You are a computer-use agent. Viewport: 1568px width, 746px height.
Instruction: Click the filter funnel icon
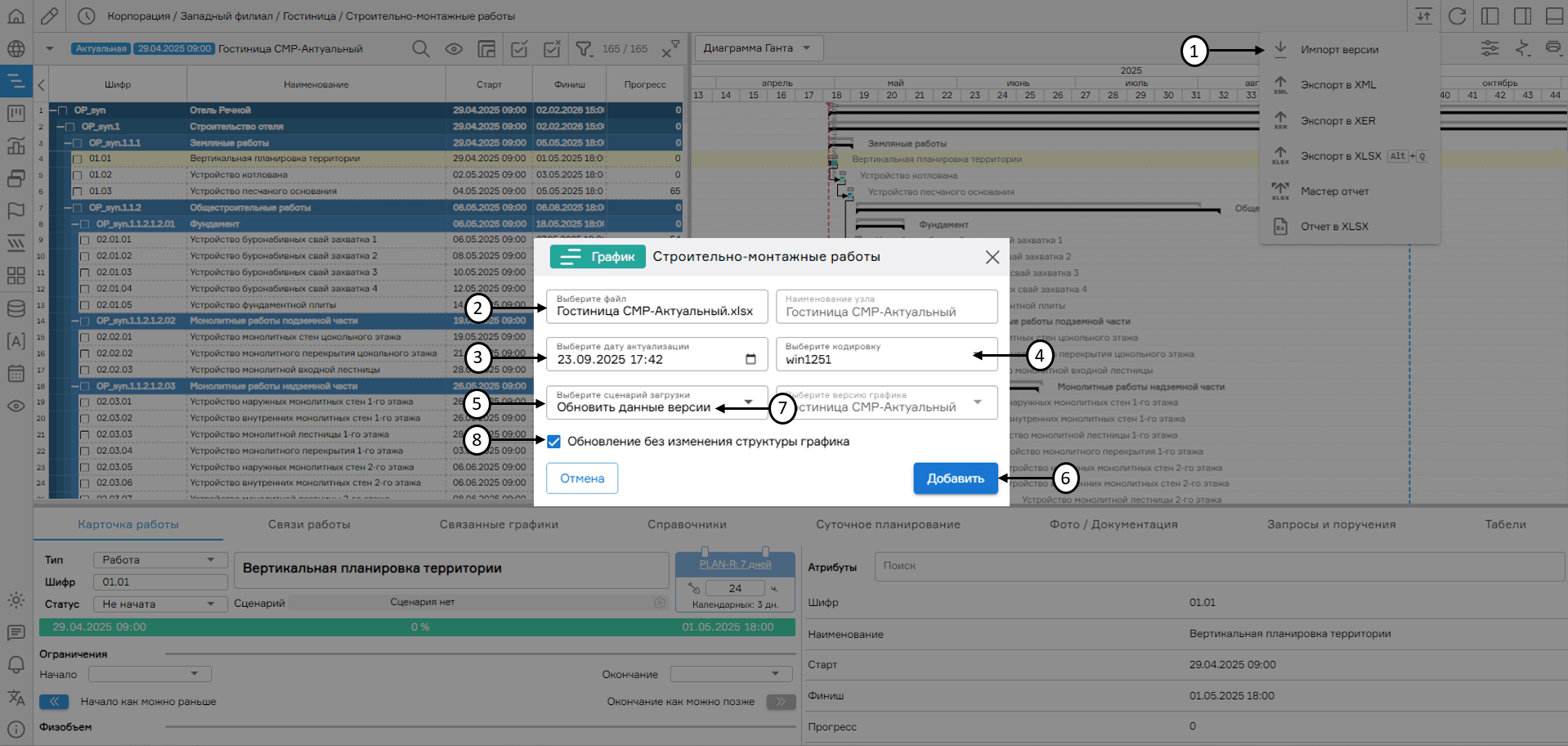[583, 49]
